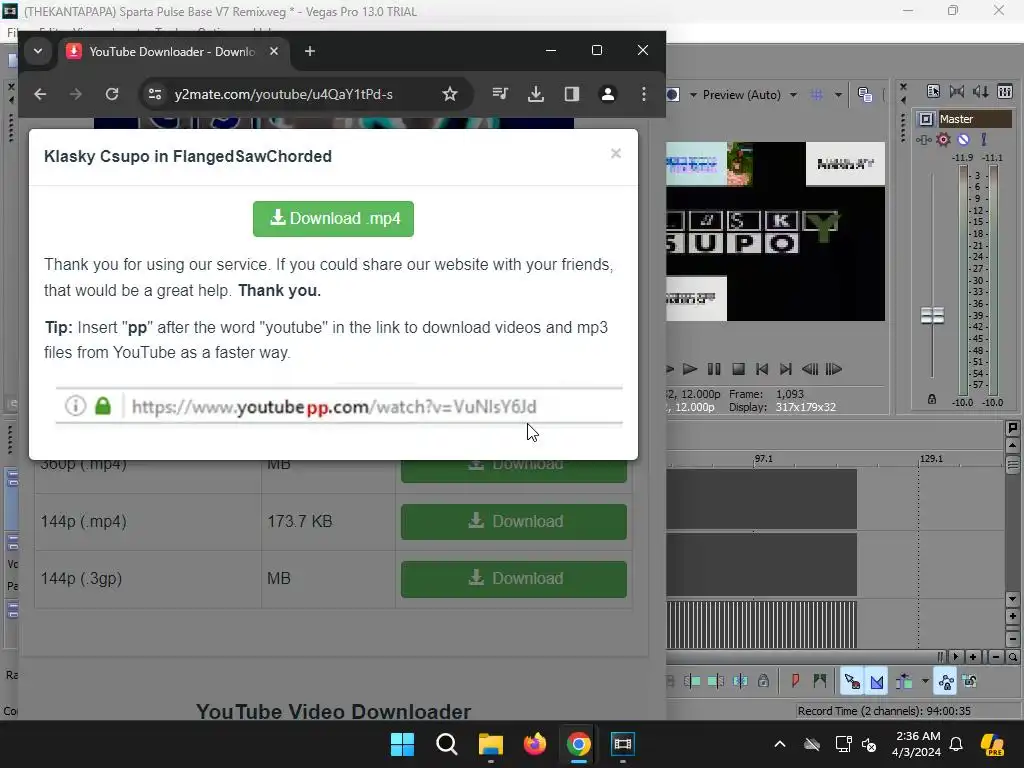The image size is (1024, 768).
Task: Open Chrome three-dot menu
Action: [x=643, y=95]
